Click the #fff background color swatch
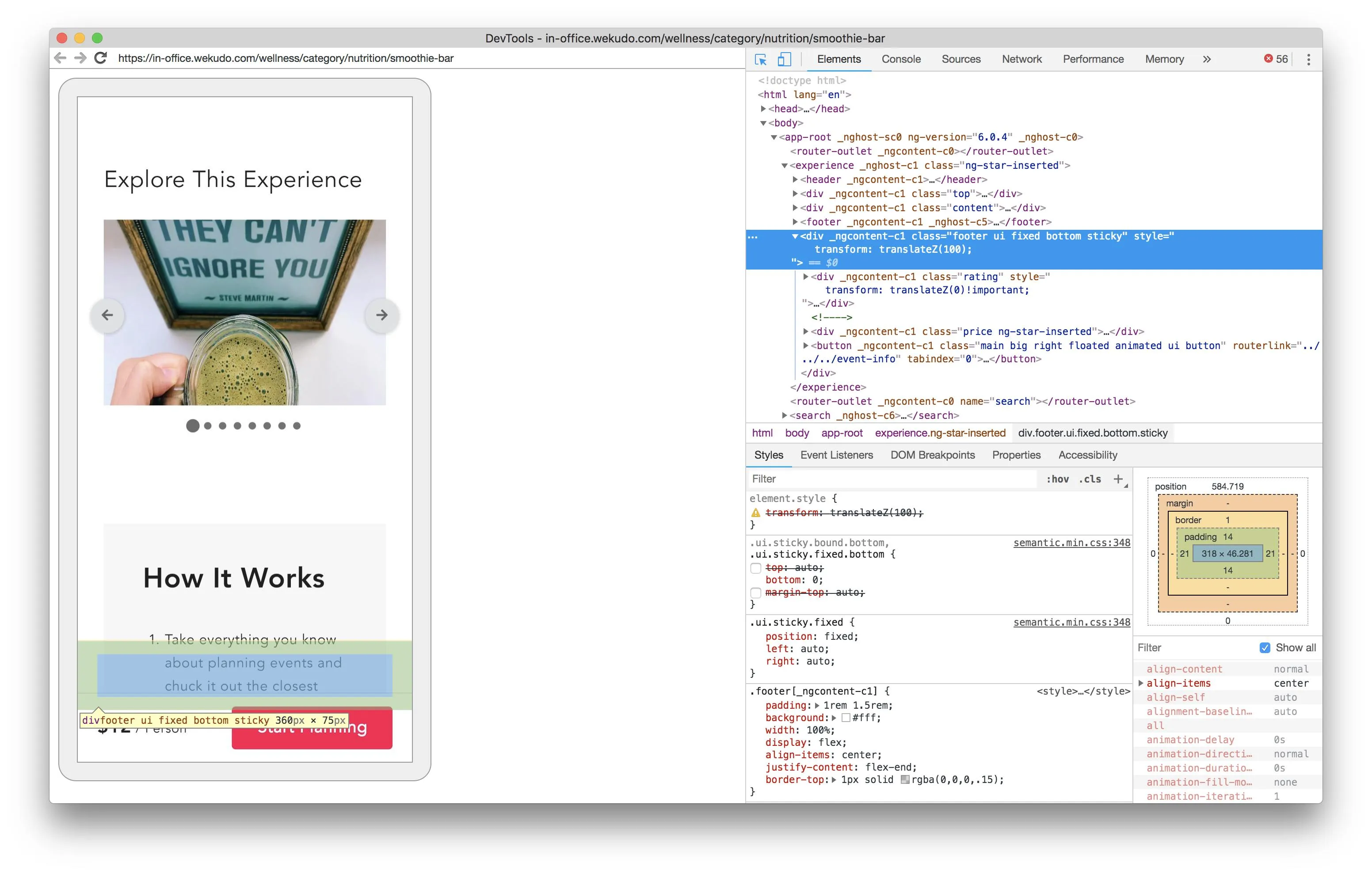1372x874 pixels. point(846,718)
